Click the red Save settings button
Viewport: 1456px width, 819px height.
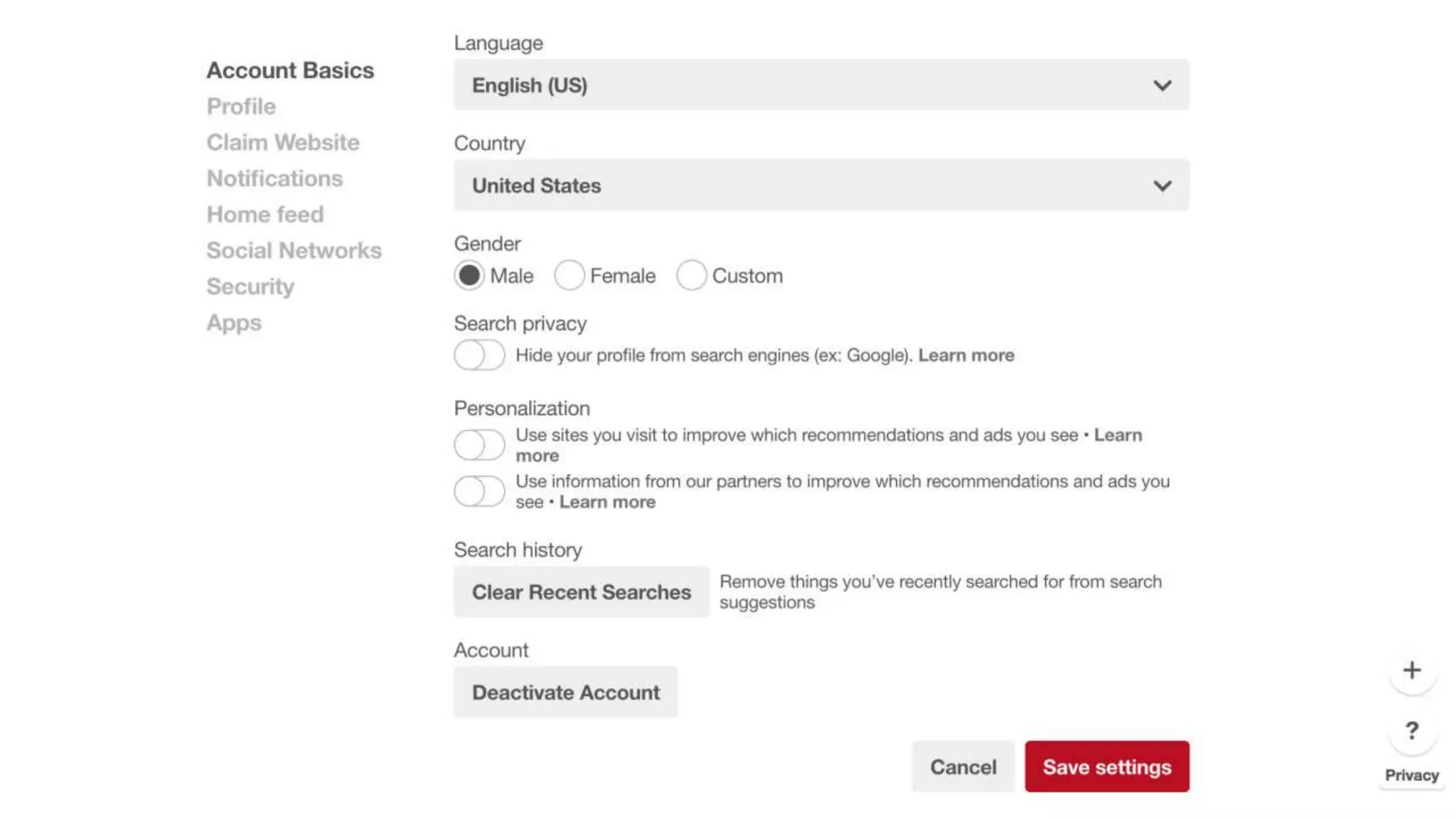point(1106,766)
